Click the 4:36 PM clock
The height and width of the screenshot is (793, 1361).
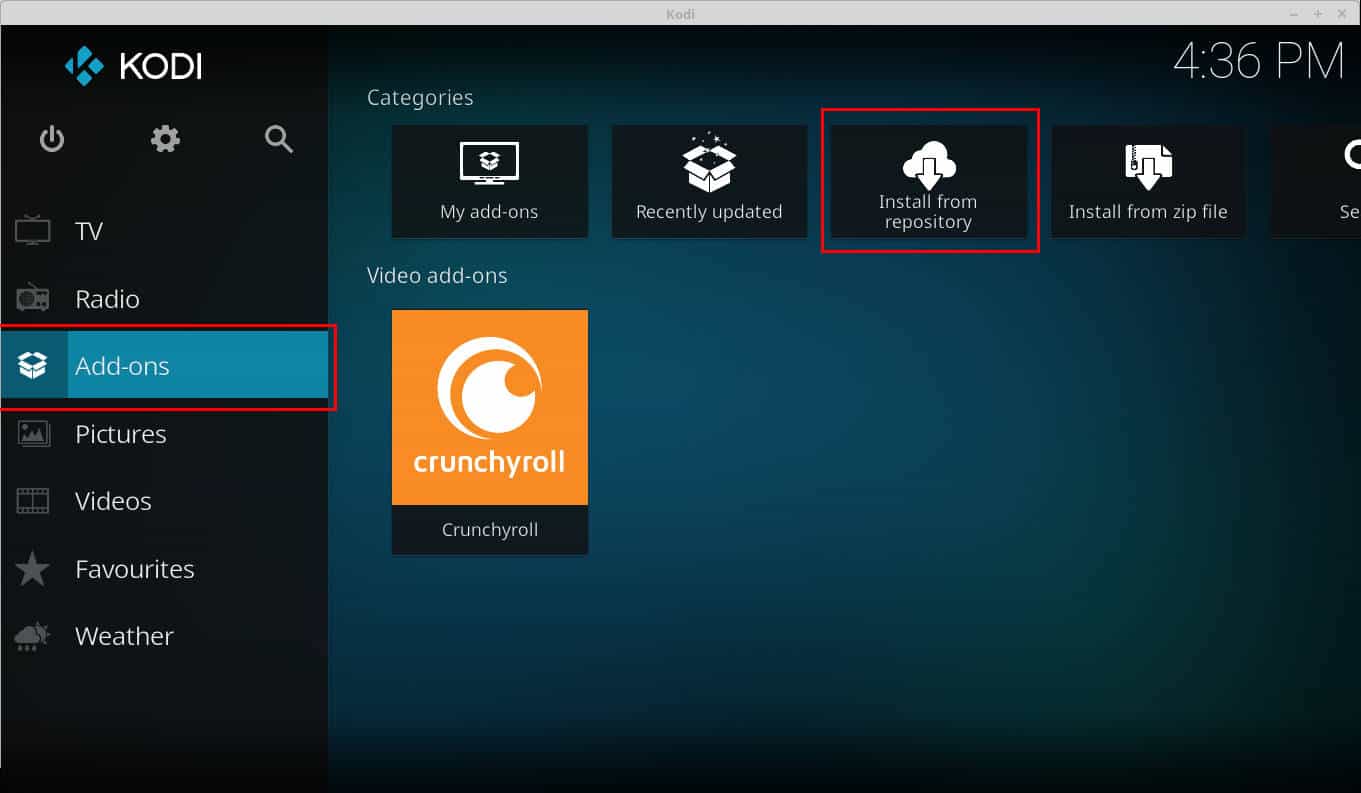coord(1259,62)
